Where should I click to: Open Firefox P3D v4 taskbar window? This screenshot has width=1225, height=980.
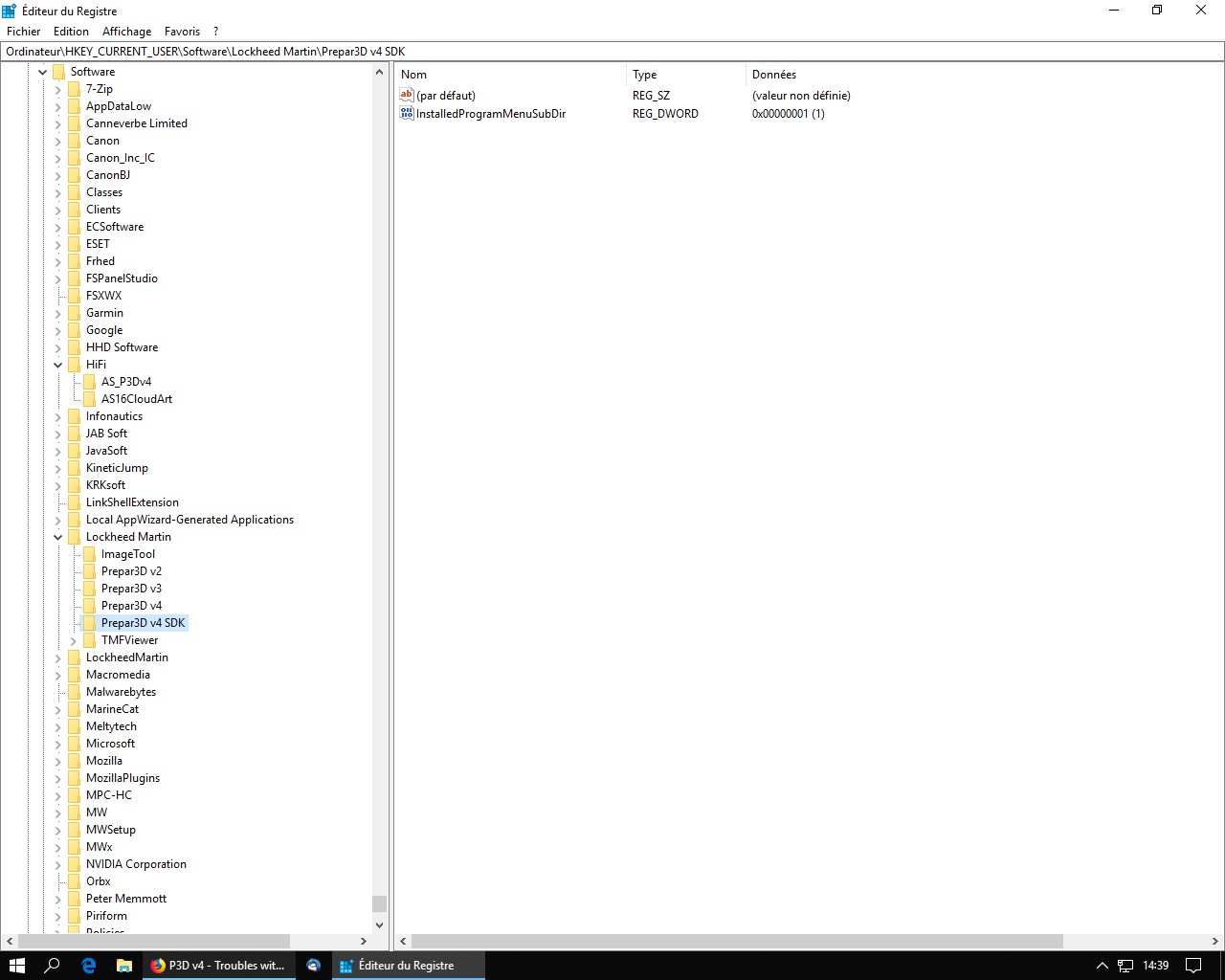click(x=217, y=966)
